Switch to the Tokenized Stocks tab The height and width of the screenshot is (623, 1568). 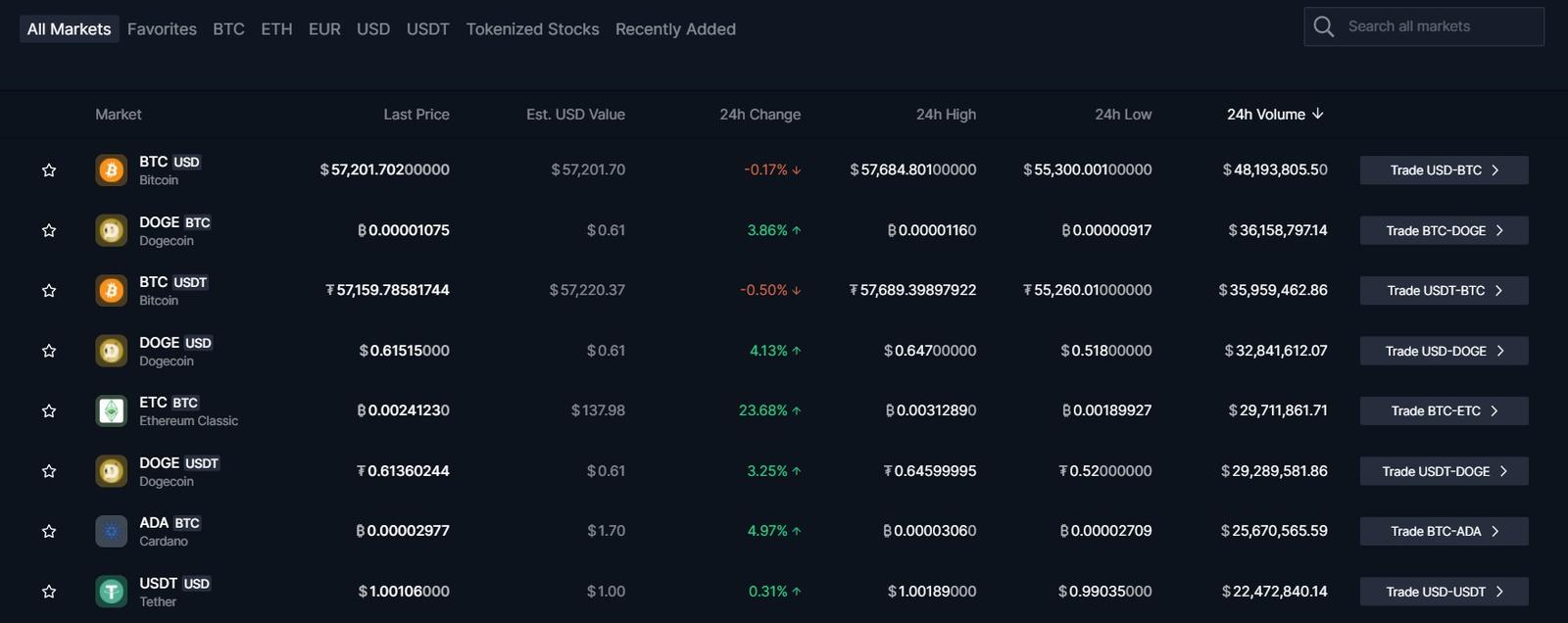532,28
